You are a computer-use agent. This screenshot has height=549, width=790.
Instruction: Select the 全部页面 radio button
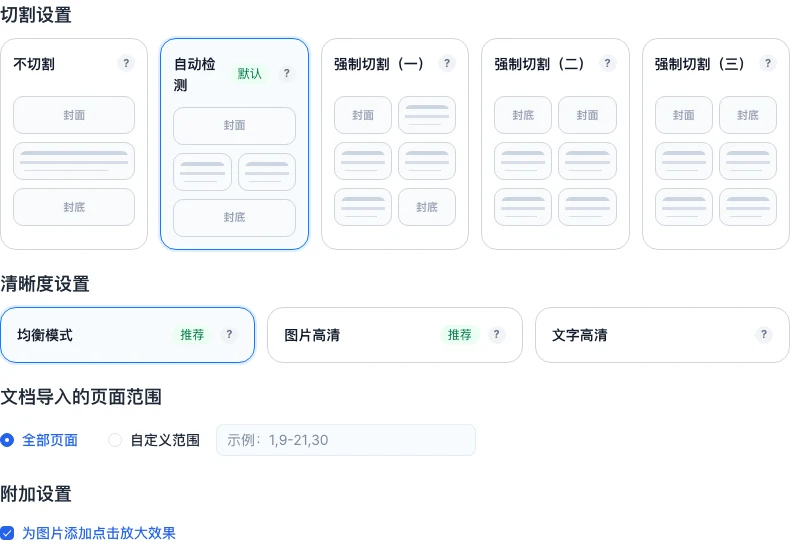(7, 440)
